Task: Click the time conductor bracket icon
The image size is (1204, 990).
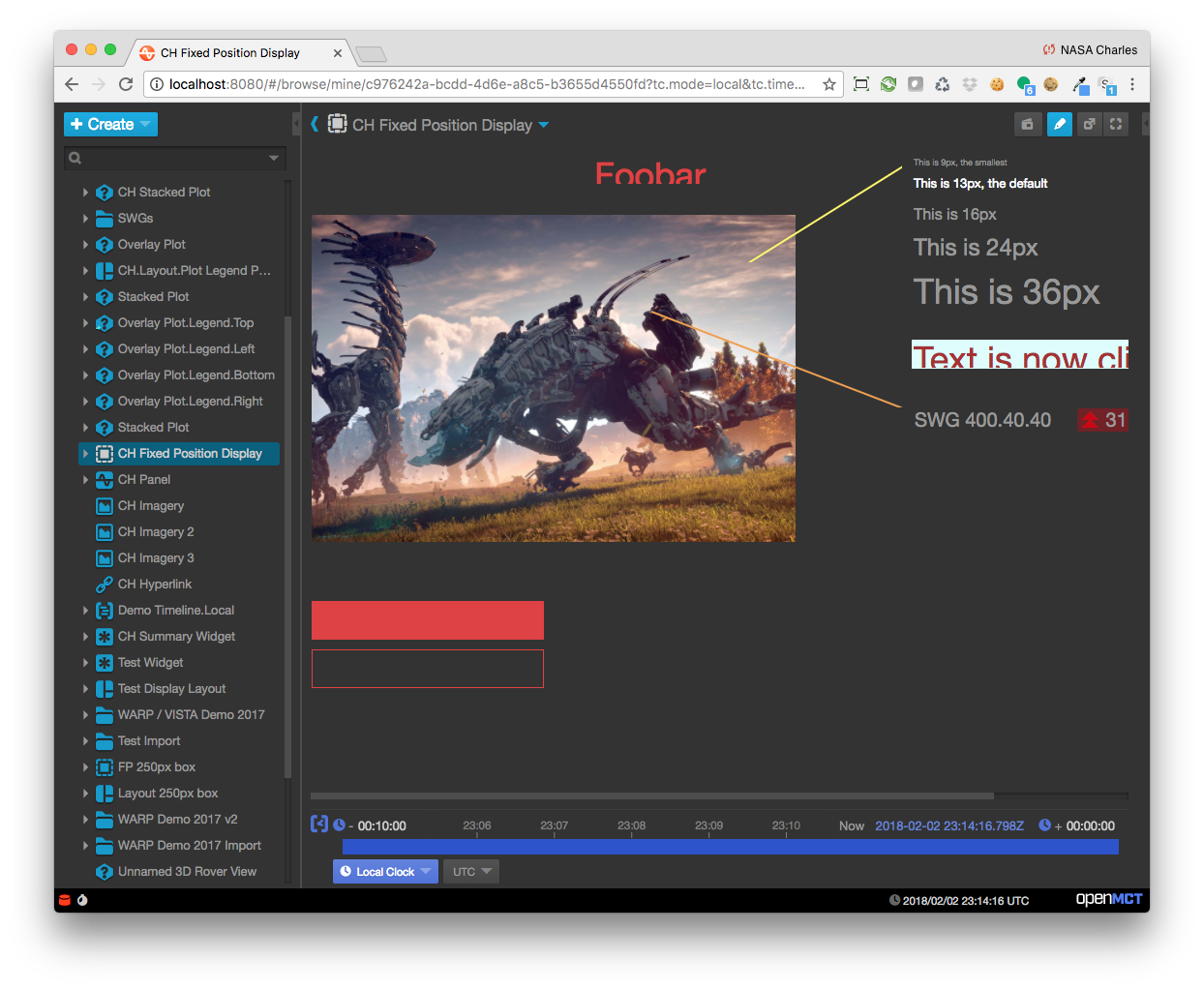Action: coord(319,823)
